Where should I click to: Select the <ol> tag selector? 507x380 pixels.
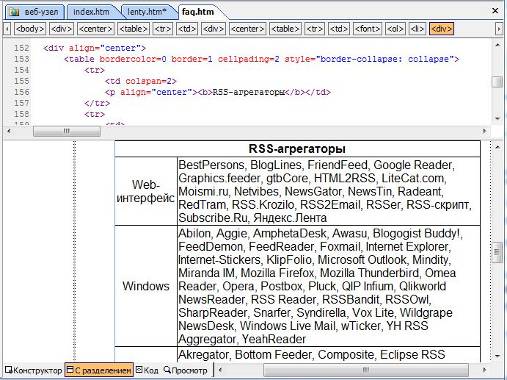pos(395,29)
